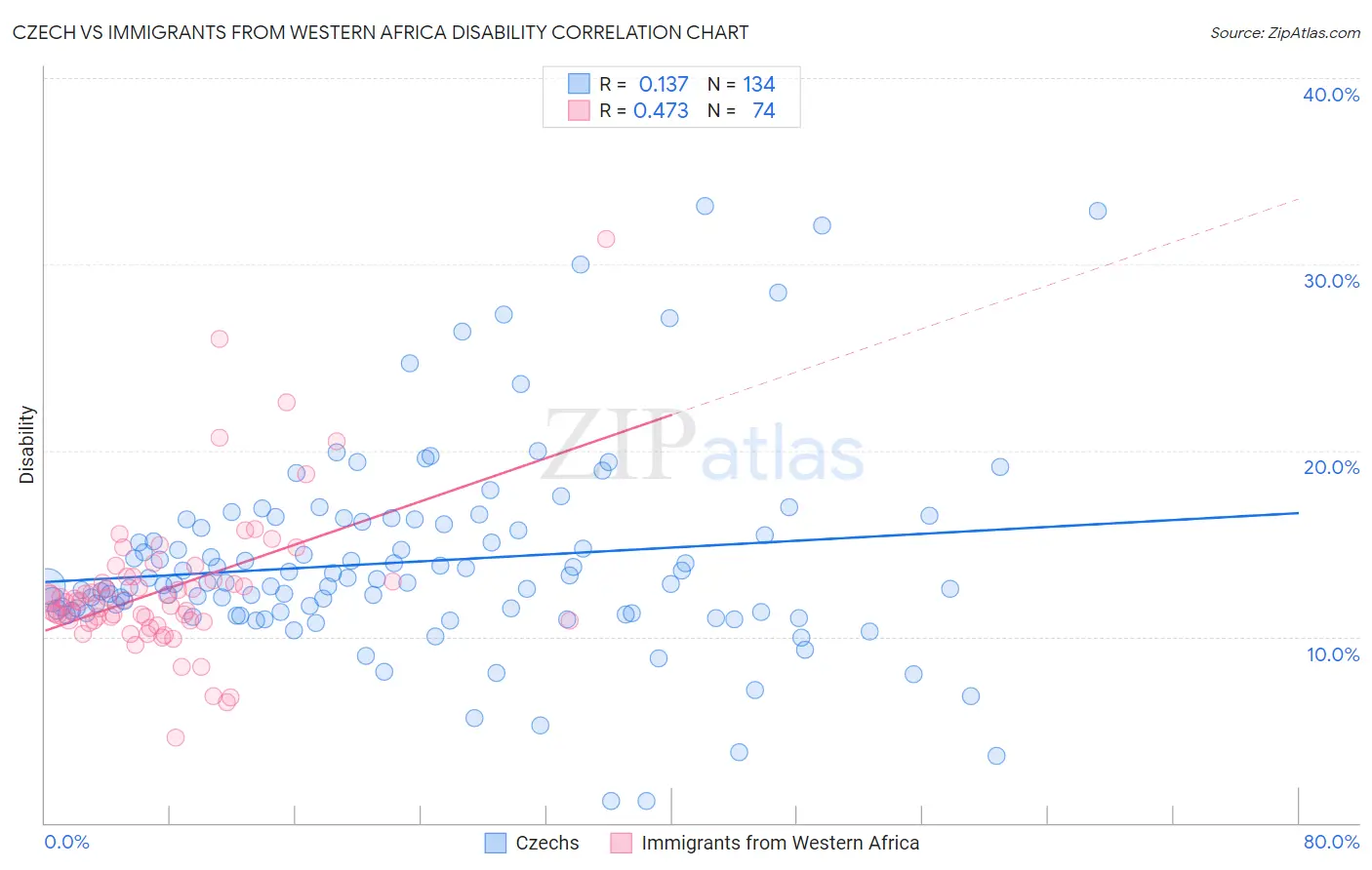Image resolution: width=1372 pixels, height=870 pixels.
Task: Click the 40.0% y-axis tick label
Action: point(1331,95)
